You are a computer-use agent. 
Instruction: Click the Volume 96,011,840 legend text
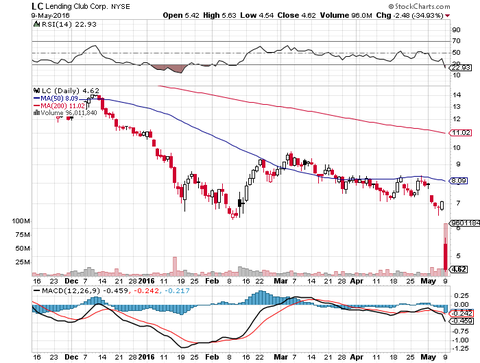tap(69, 113)
